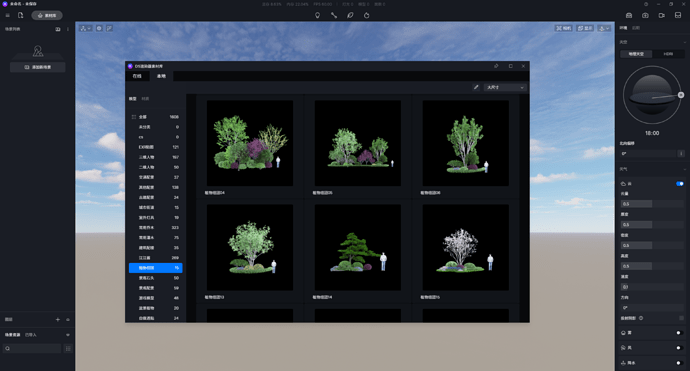
Task: Adjust the first cloud 0.5 slider
Action: (x=652, y=204)
